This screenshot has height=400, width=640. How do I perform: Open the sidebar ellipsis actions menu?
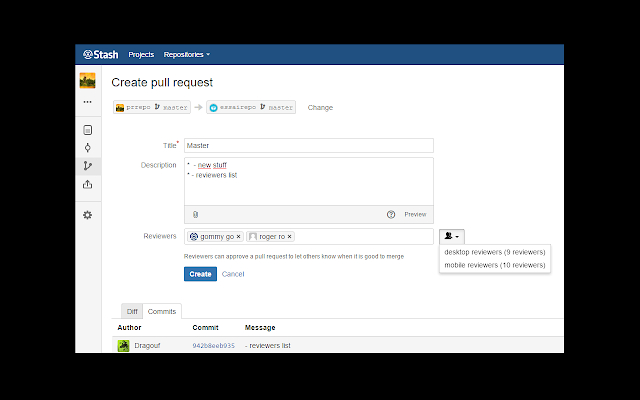point(87,102)
